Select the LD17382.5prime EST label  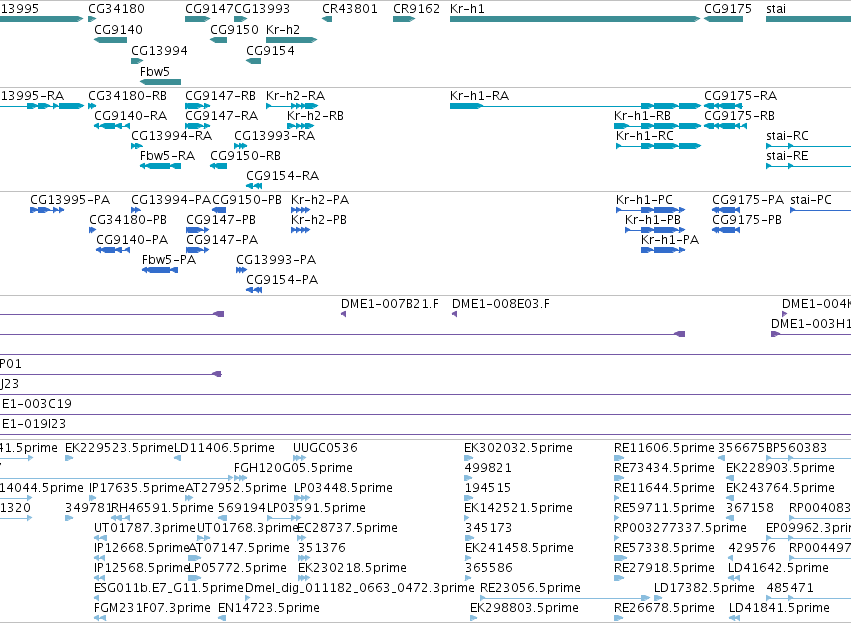pyautogui.click(x=704, y=588)
